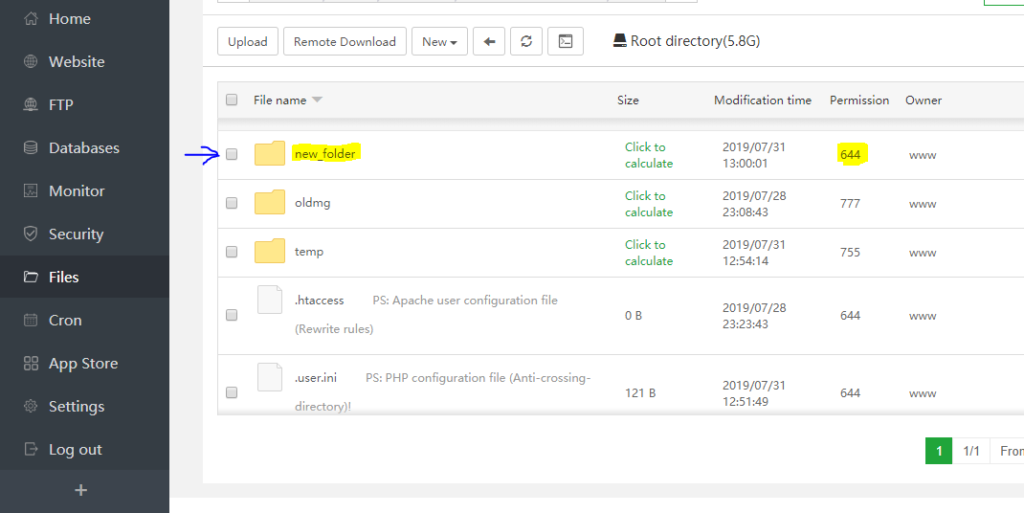1024x513 pixels.
Task: Open the oldmg directory name
Action: click(x=312, y=203)
